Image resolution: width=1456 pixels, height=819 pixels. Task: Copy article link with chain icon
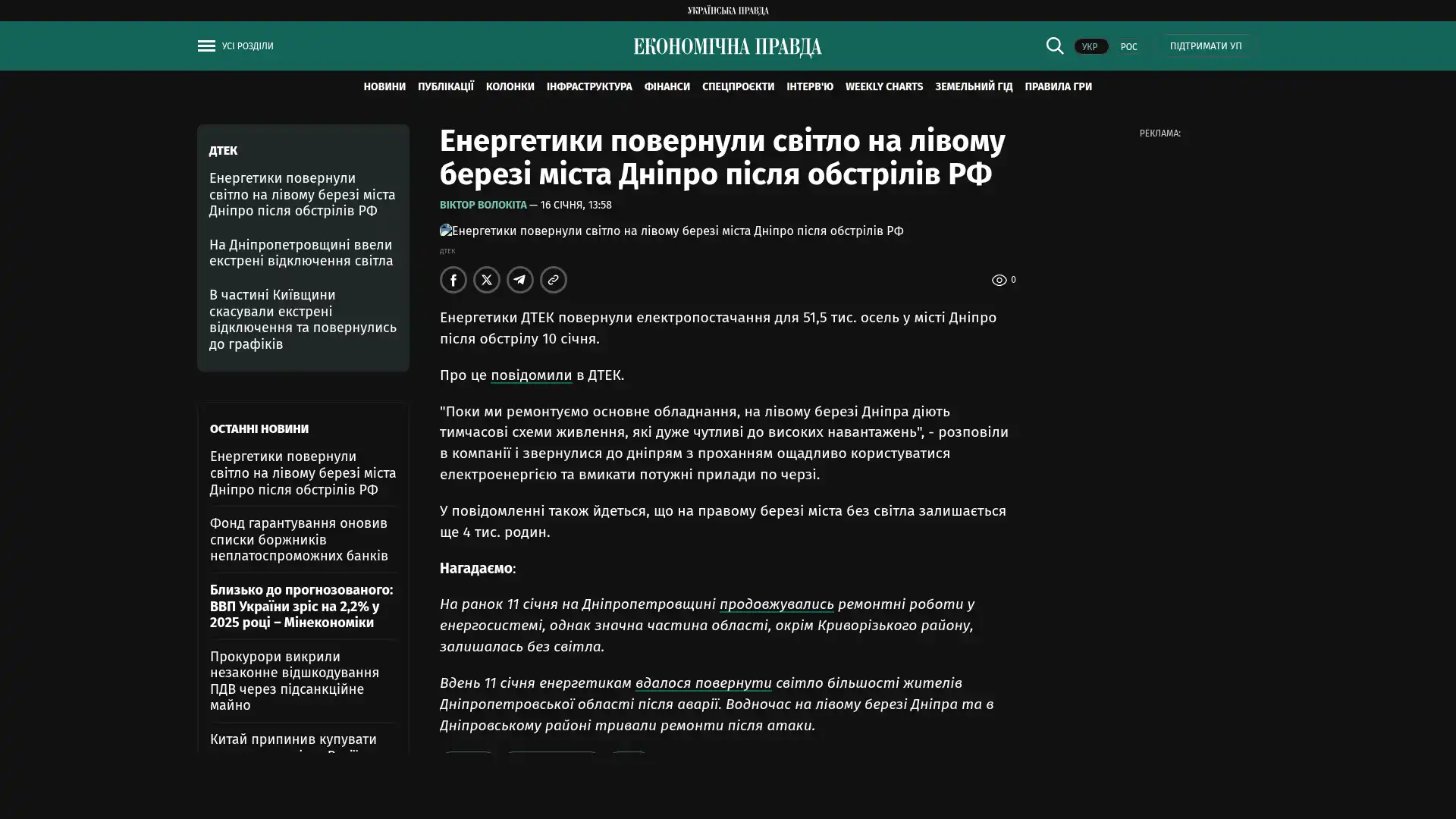pyautogui.click(x=553, y=280)
